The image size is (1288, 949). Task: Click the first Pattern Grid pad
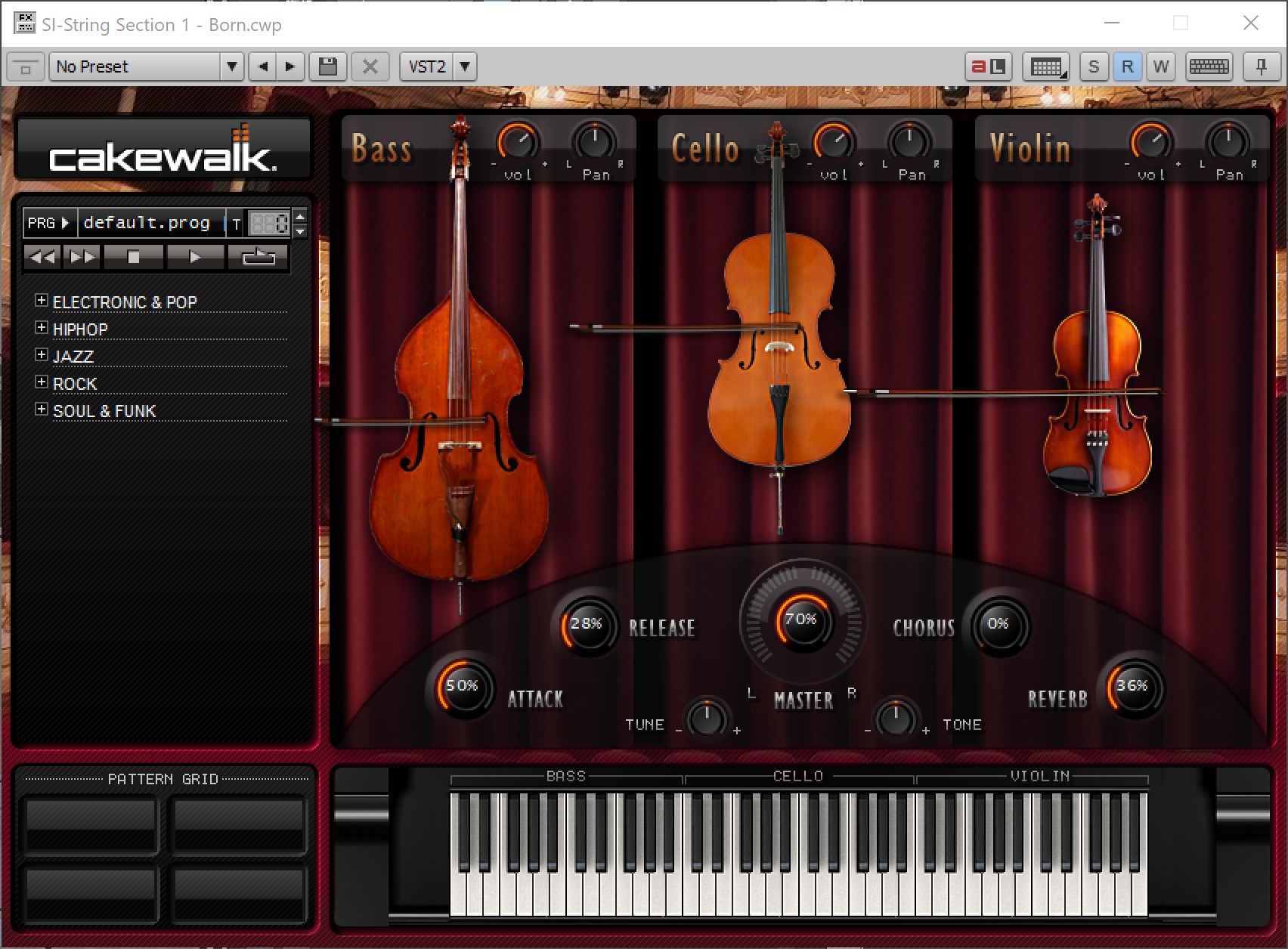[x=91, y=824]
